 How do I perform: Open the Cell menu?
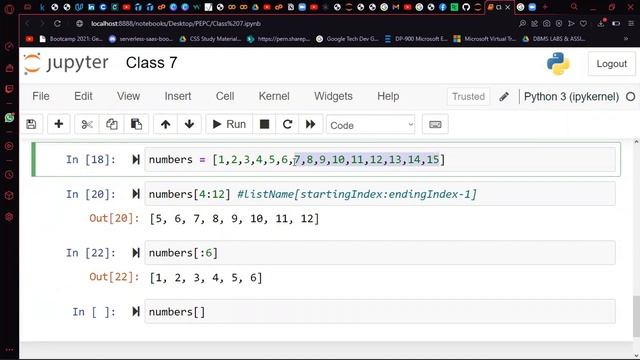tap(225, 96)
